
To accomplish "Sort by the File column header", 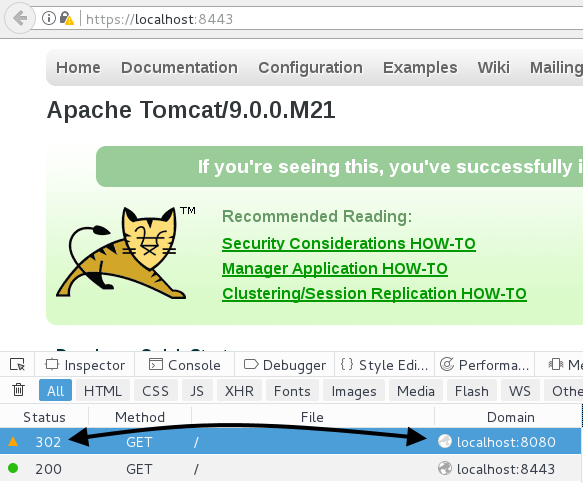I will coord(312,417).
